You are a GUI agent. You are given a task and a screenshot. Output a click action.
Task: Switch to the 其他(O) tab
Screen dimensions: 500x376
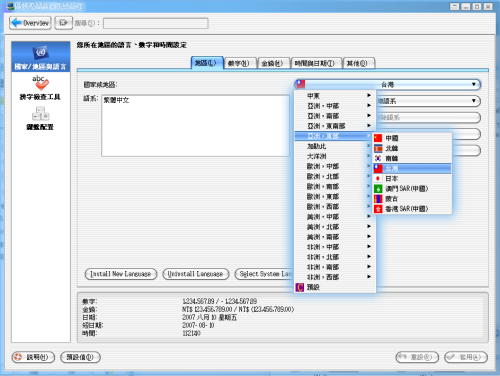359,63
